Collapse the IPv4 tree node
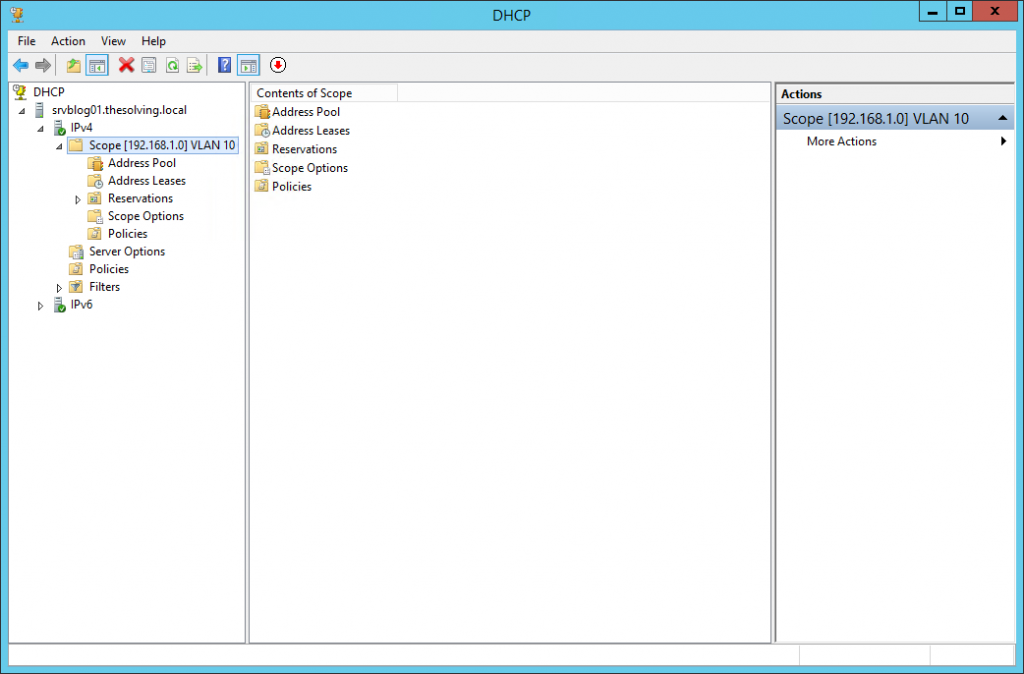 tap(40, 127)
